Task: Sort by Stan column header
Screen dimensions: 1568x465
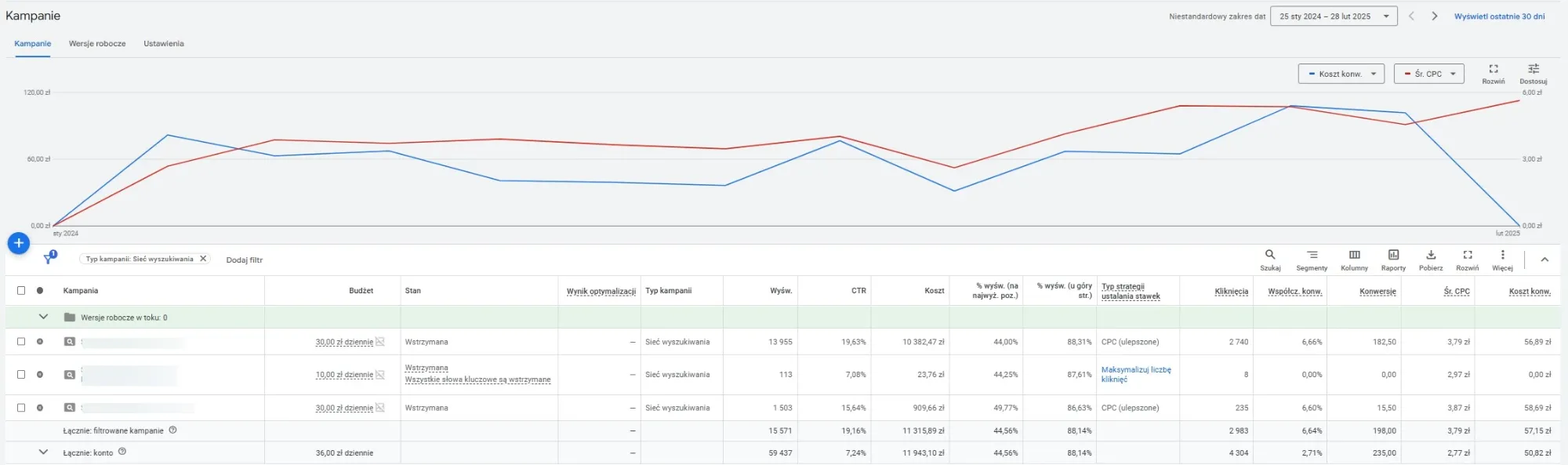Action: tap(413, 291)
